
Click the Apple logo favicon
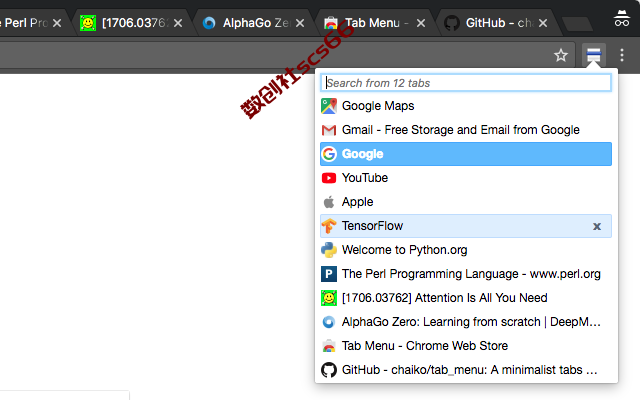click(x=329, y=202)
